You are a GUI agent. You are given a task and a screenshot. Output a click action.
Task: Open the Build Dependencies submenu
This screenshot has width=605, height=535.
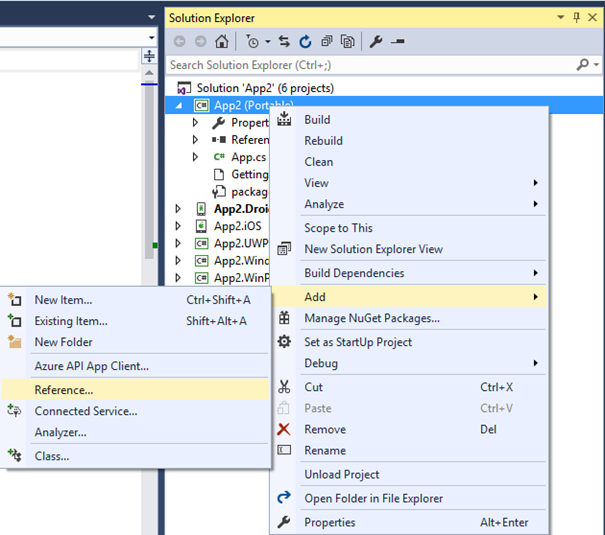click(x=409, y=273)
